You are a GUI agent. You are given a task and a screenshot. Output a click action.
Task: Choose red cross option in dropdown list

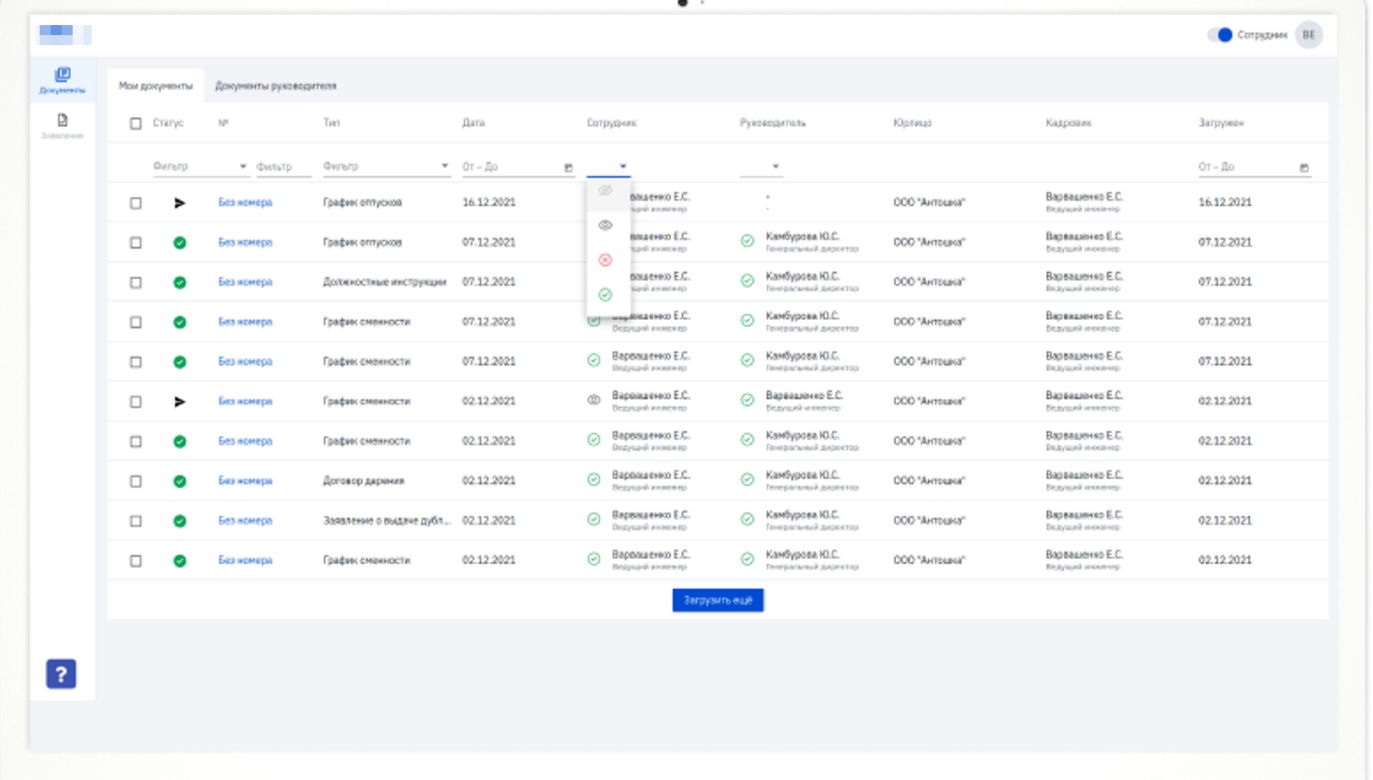(x=605, y=260)
